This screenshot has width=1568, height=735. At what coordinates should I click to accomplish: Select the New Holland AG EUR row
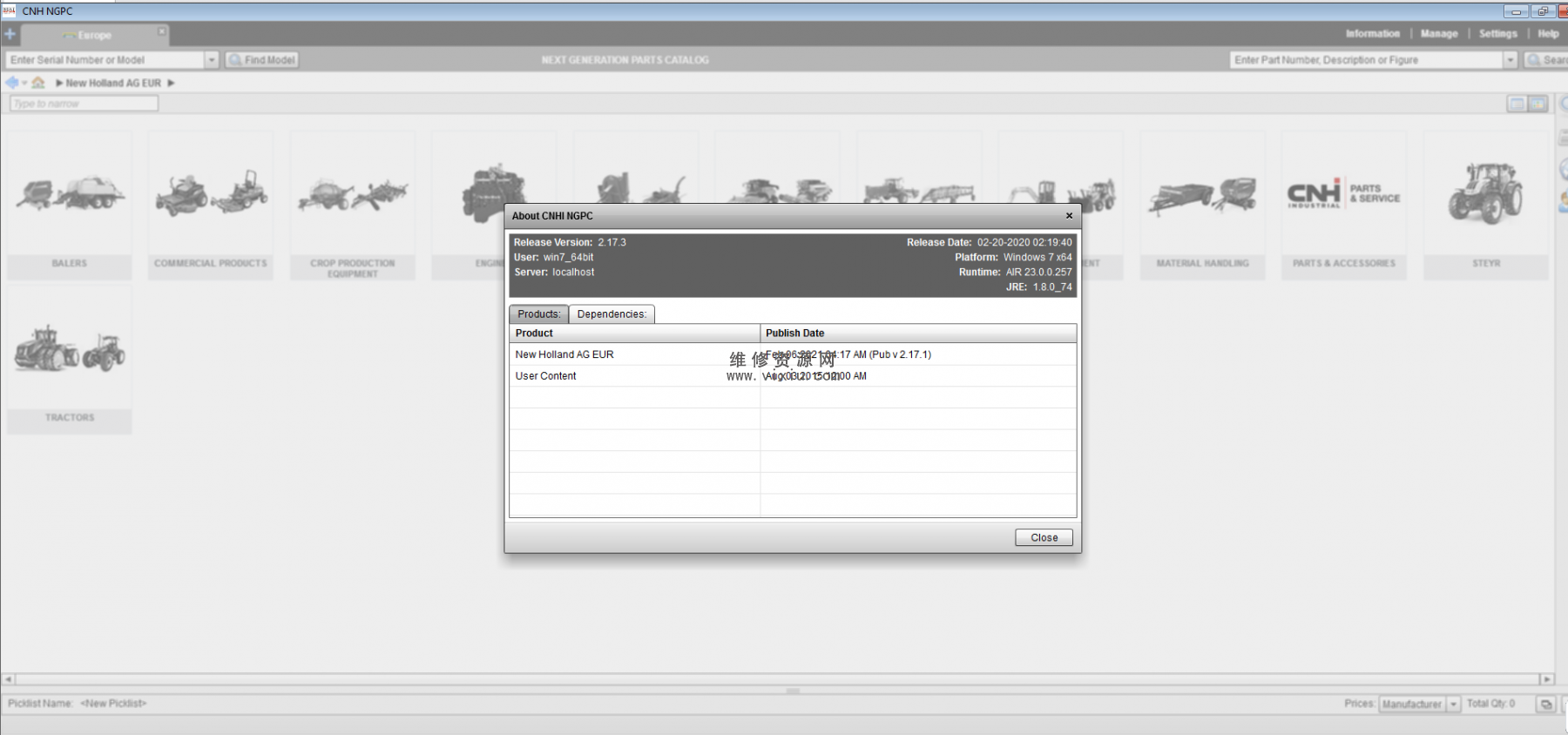(x=793, y=354)
